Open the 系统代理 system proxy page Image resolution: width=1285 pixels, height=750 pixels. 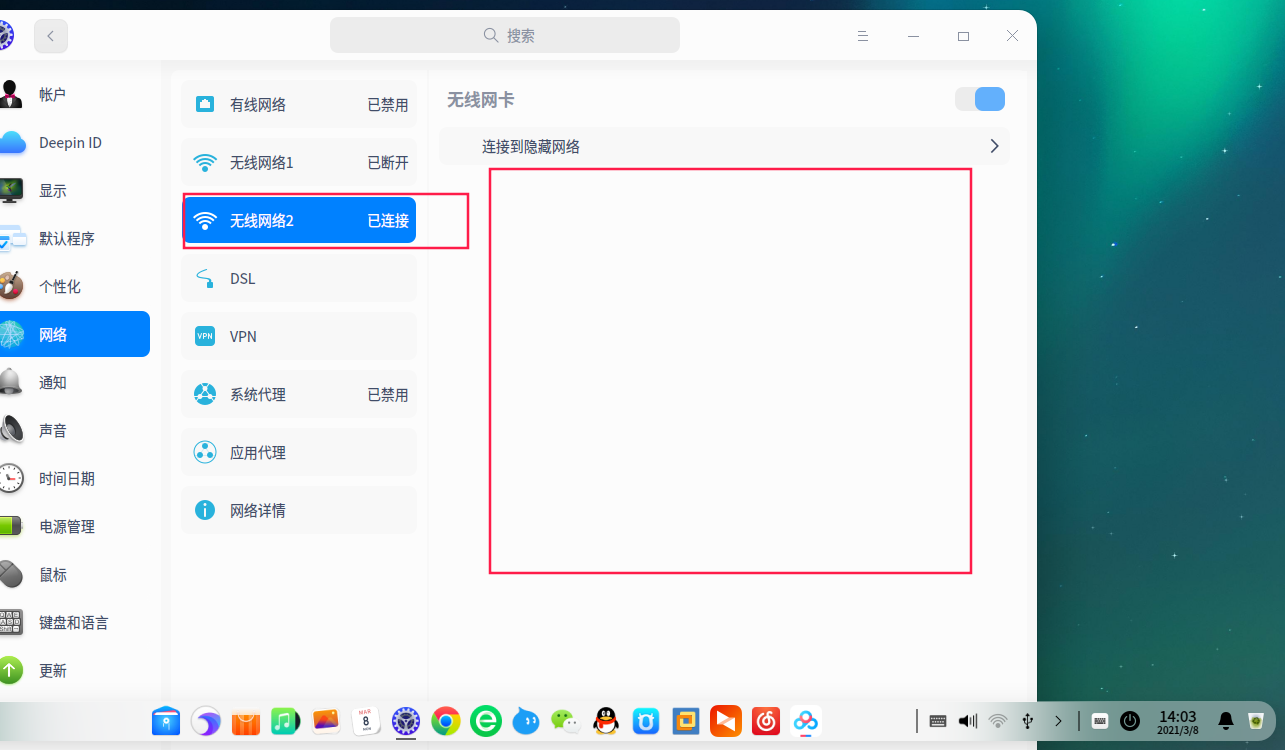(299, 394)
